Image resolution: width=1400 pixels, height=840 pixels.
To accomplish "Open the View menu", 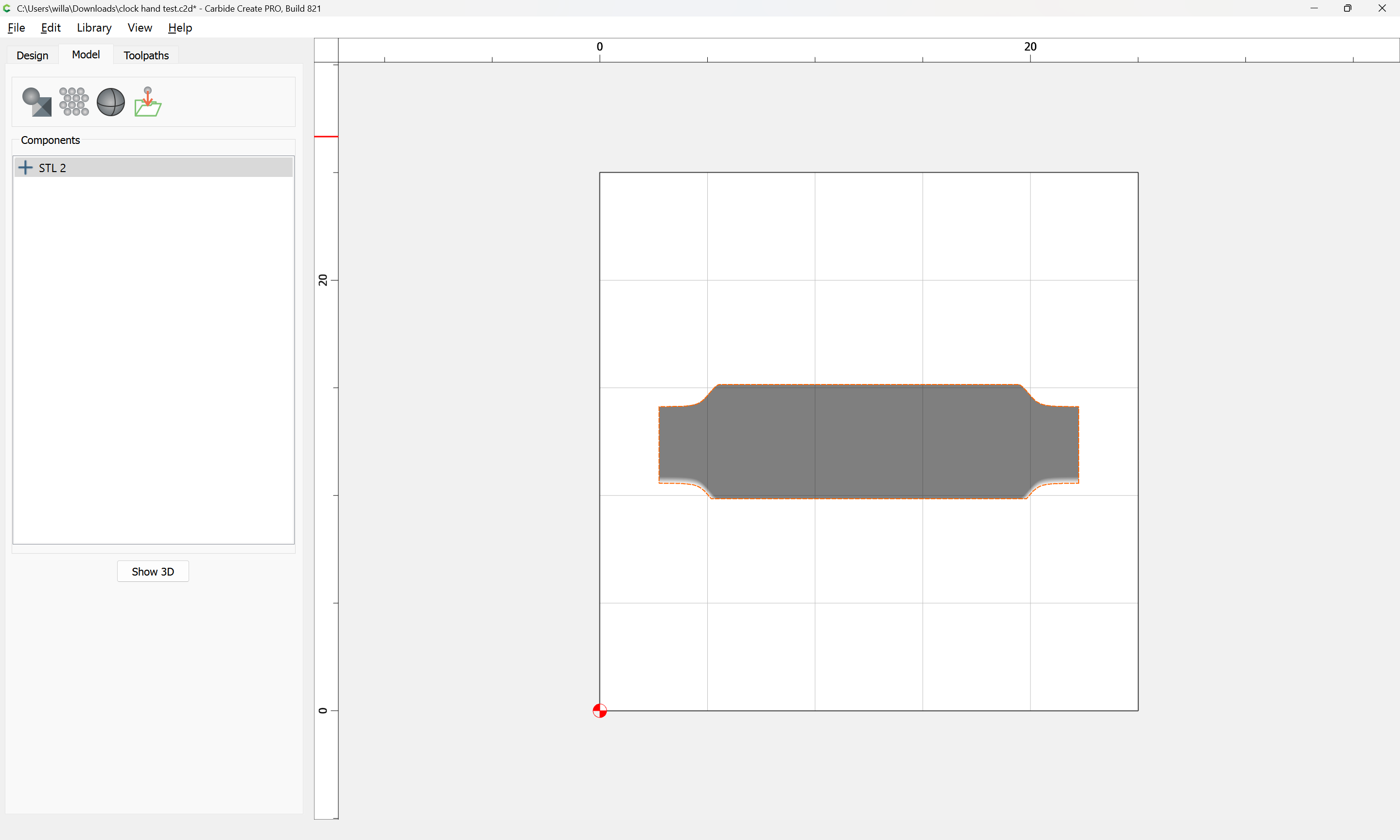I will 140,28.
